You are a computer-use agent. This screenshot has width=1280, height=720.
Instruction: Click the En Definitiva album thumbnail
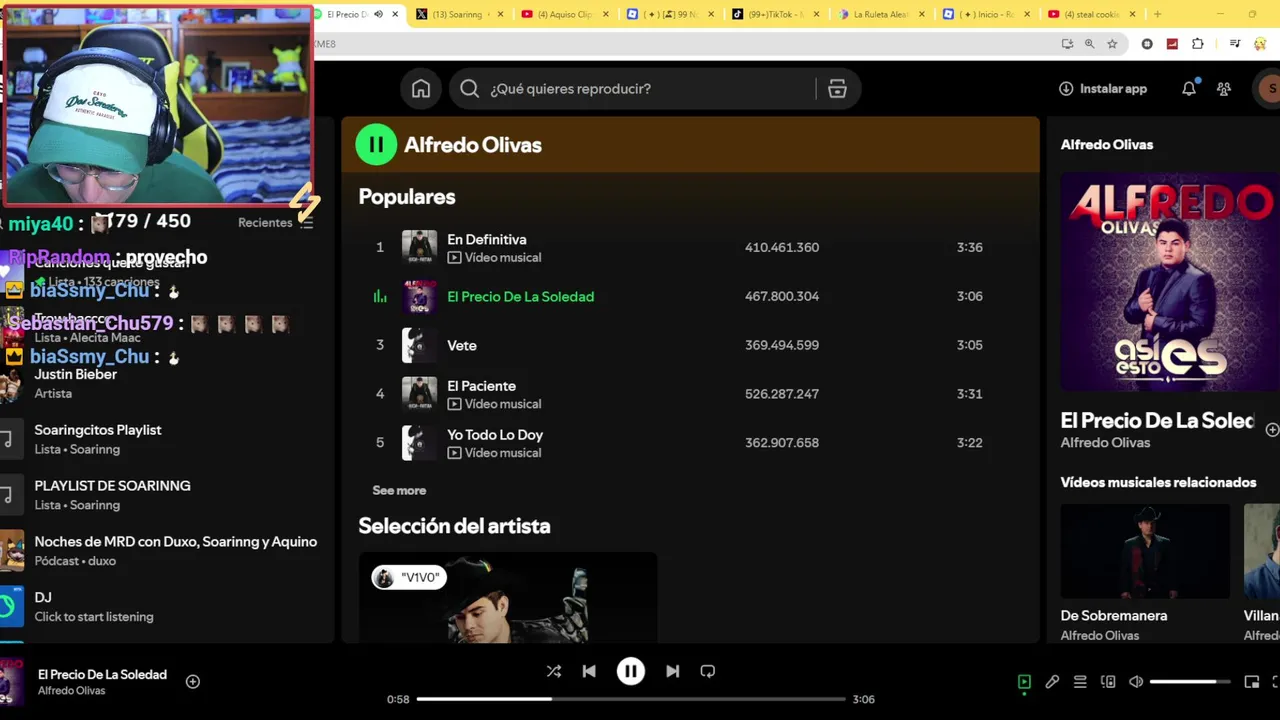point(419,248)
